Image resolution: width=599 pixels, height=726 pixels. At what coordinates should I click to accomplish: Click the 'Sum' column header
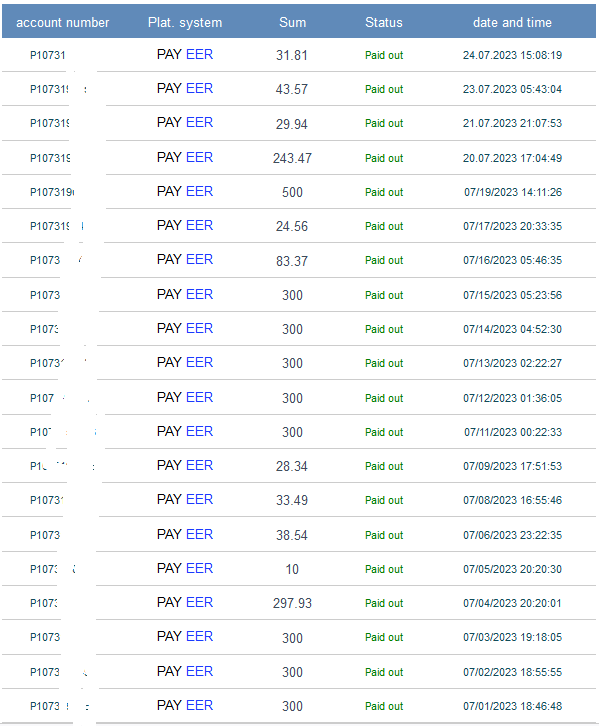click(293, 22)
